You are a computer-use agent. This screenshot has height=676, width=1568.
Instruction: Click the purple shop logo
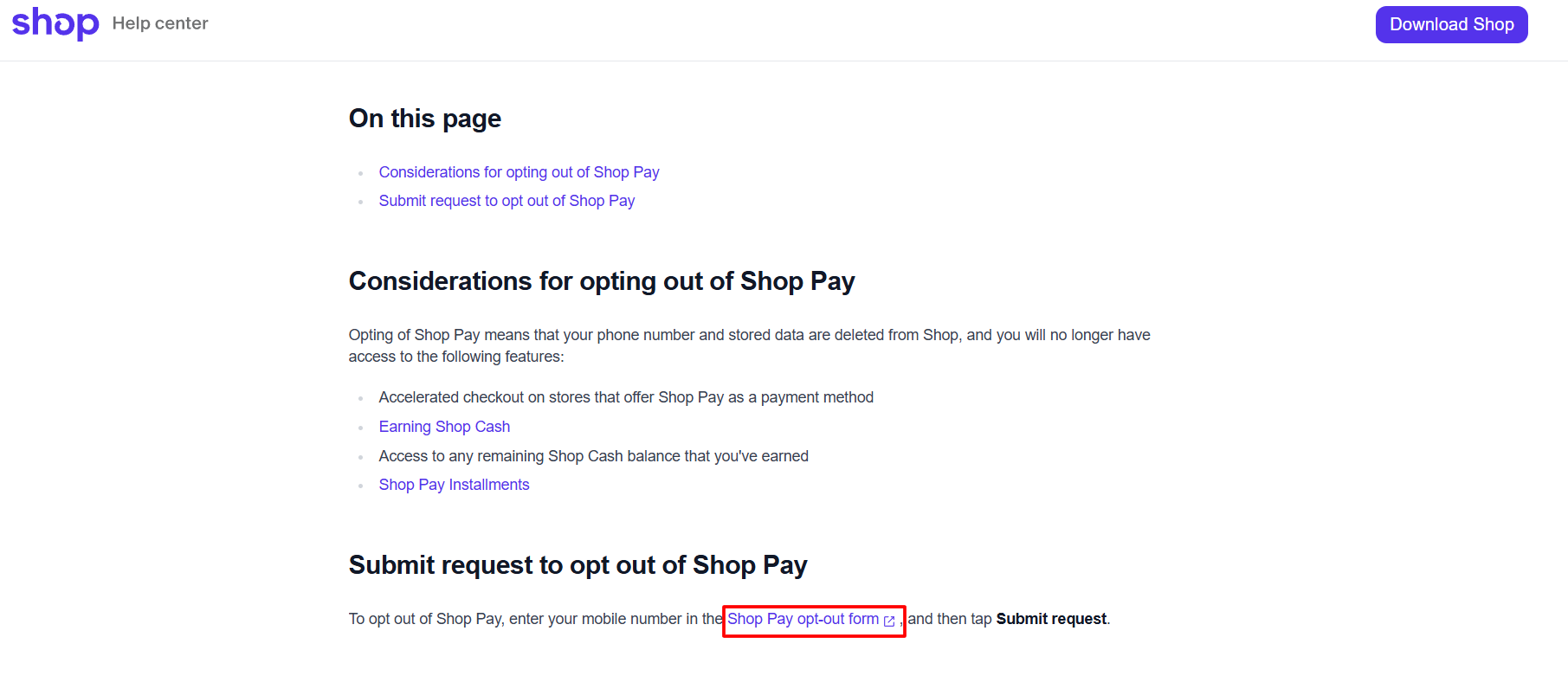55,23
